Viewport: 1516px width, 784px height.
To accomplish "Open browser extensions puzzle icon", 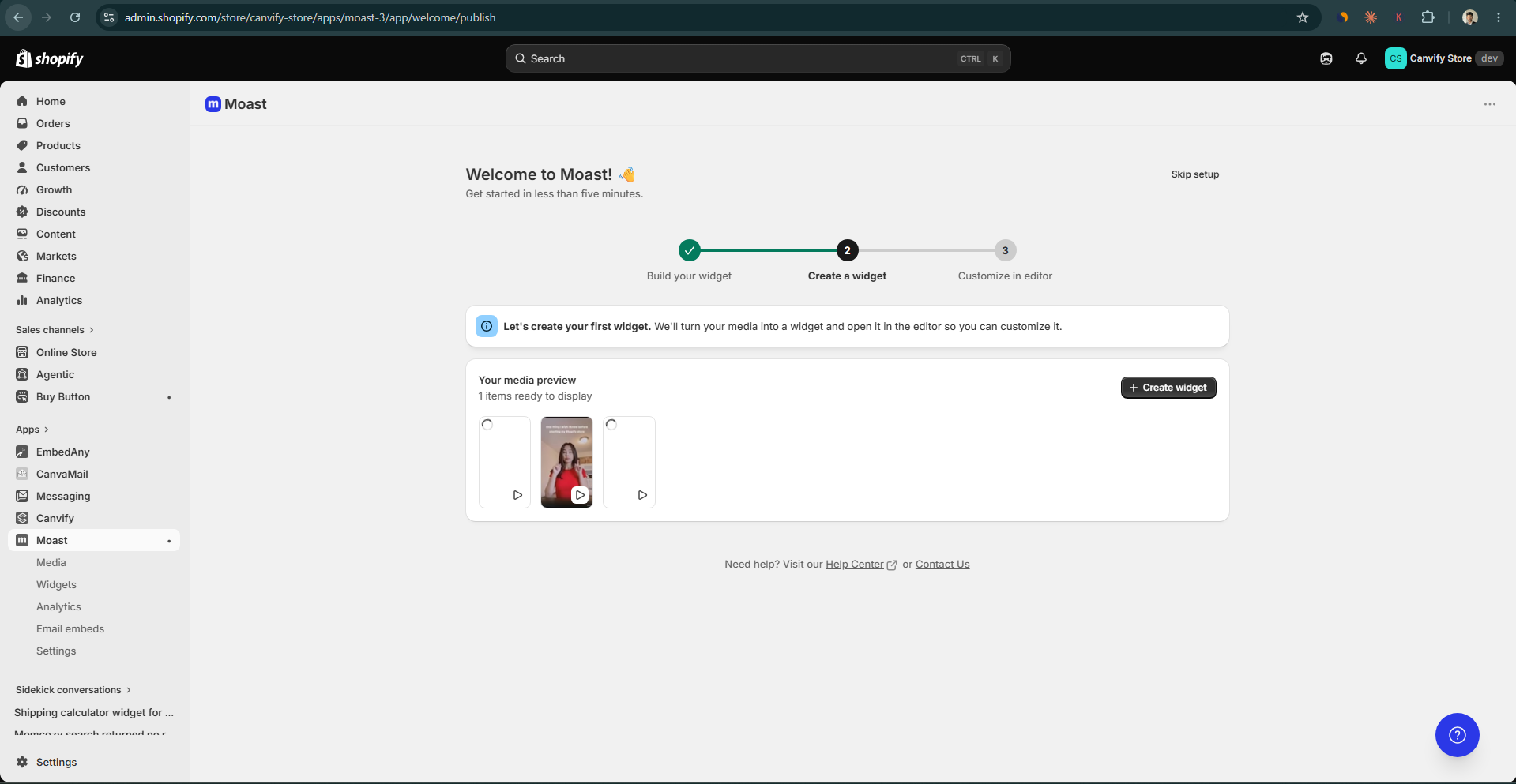I will (1428, 17).
